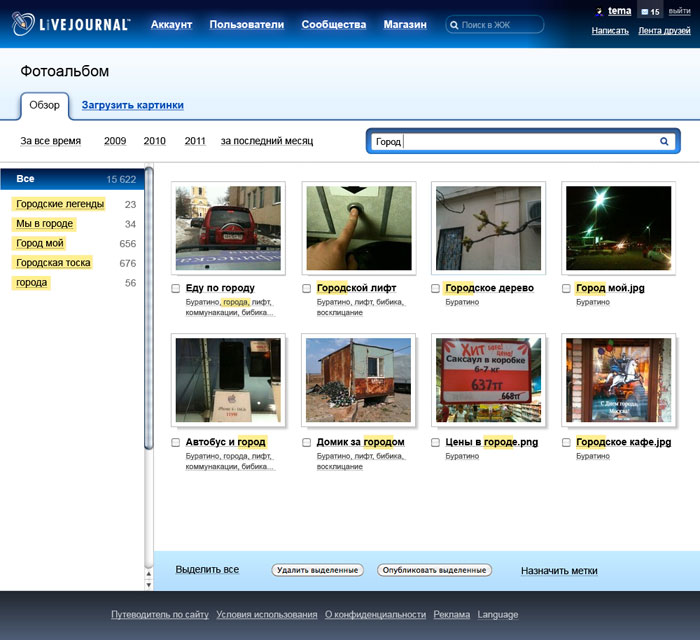This screenshot has height=640, width=700.
Task: Open the Сообщества menu
Action: tap(333, 25)
